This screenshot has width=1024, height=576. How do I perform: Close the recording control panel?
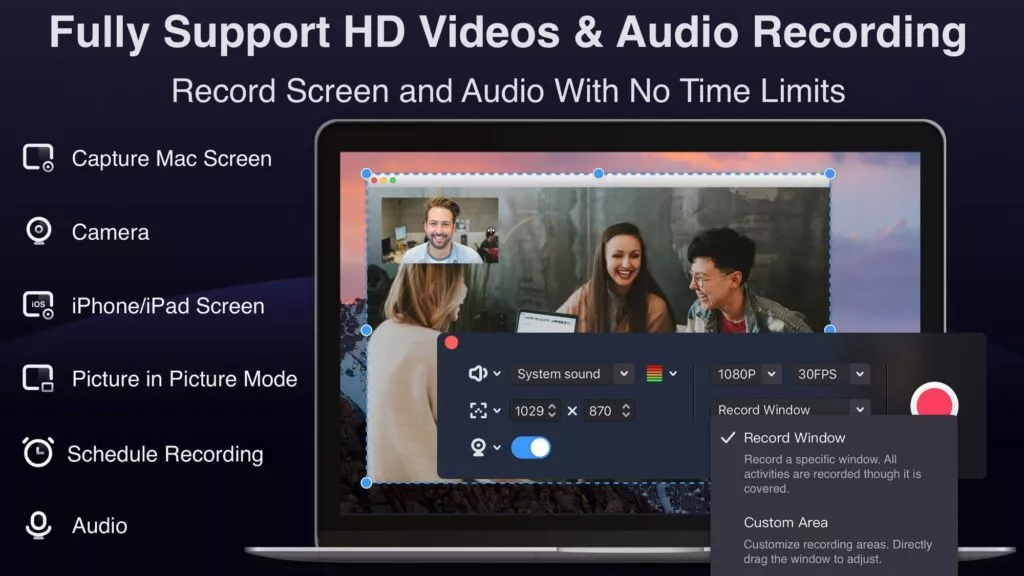[x=451, y=342]
